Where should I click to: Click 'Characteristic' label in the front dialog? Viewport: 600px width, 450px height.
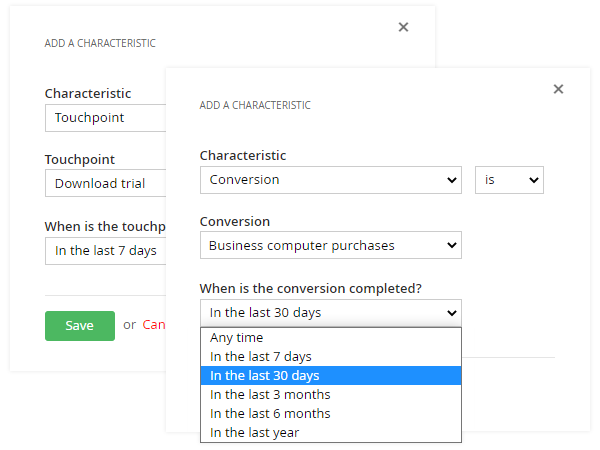click(x=243, y=156)
